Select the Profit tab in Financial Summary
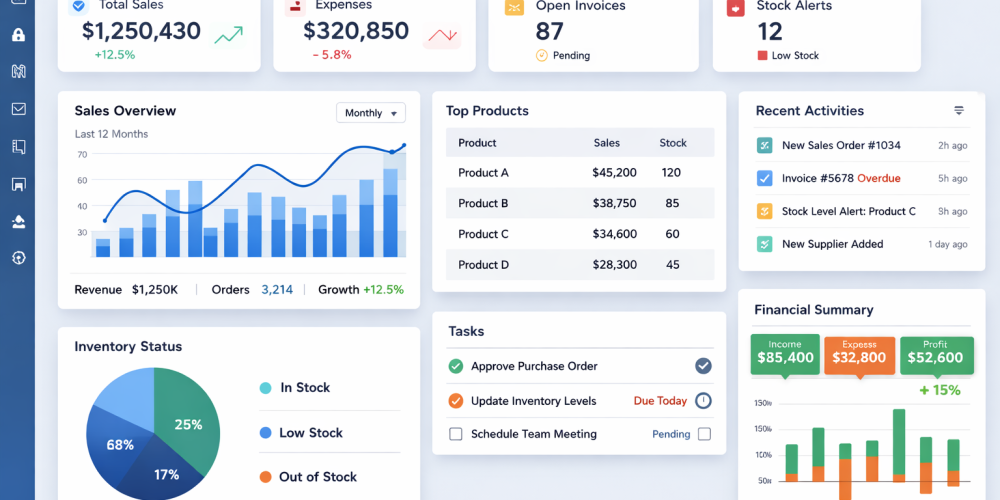Screen dimensions: 1000x500 point(936,352)
